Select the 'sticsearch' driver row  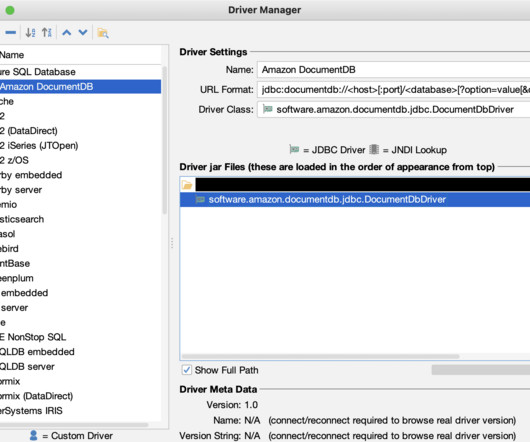pyautogui.click(x=80, y=219)
